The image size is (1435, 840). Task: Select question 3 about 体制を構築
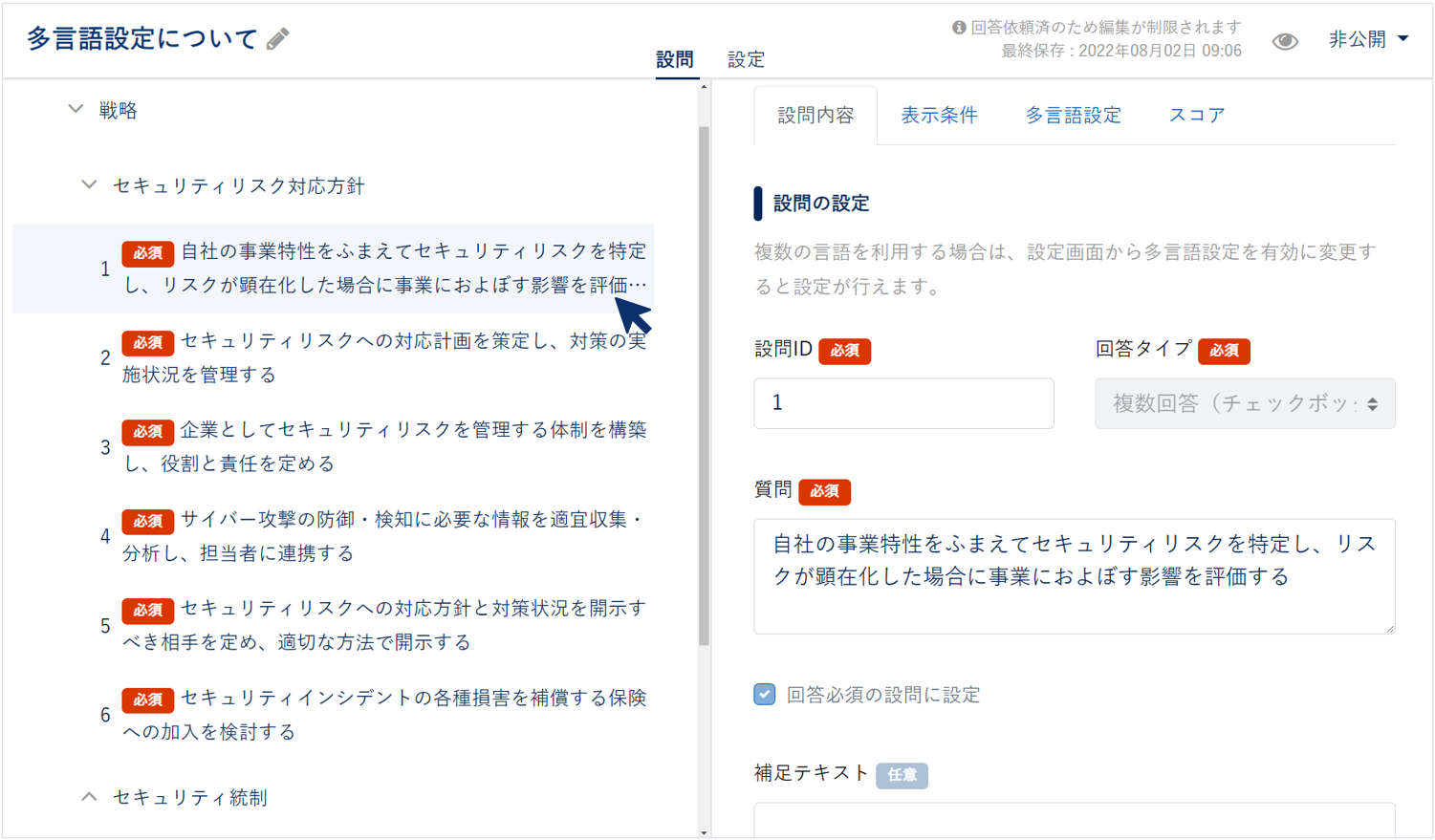[x=333, y=446]
